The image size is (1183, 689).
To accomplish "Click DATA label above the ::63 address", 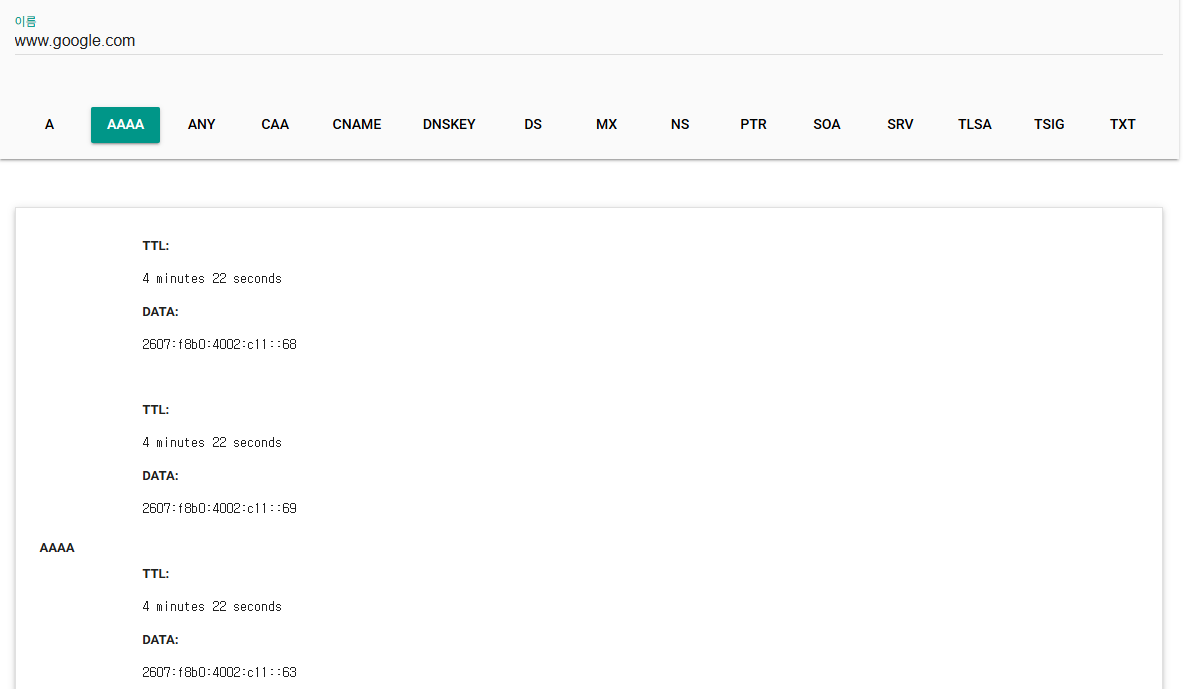I will (160, 640).
